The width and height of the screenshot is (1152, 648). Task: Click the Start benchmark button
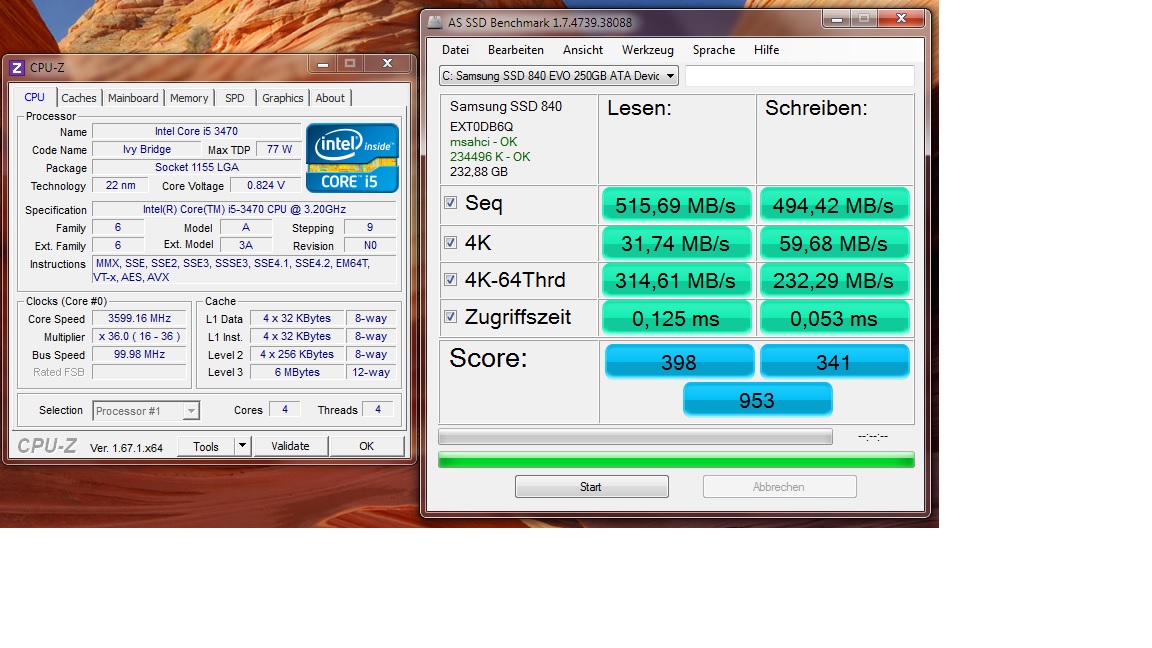tap(591, 486)
